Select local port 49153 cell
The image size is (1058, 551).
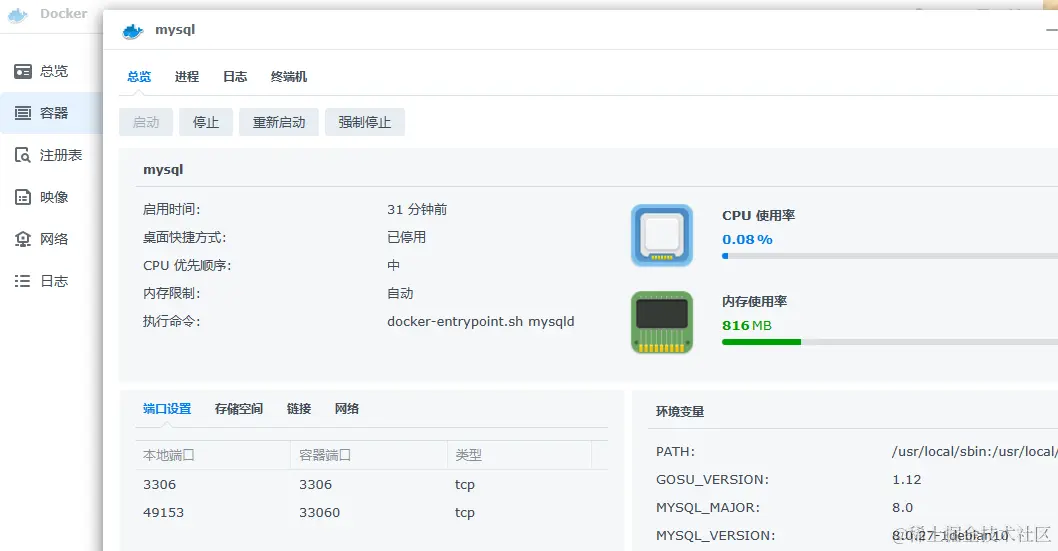point(163,513)
